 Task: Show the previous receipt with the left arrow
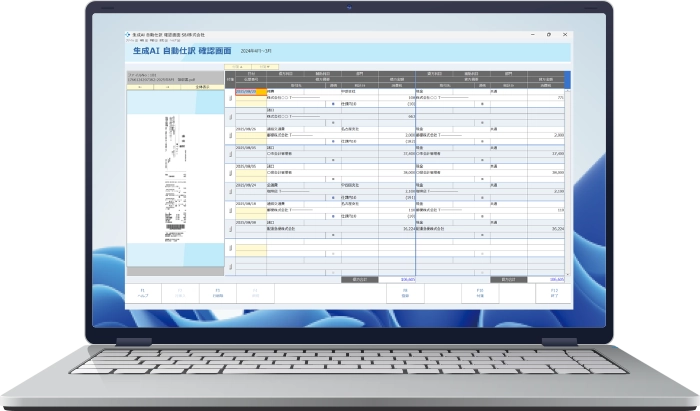click(138, 87)
